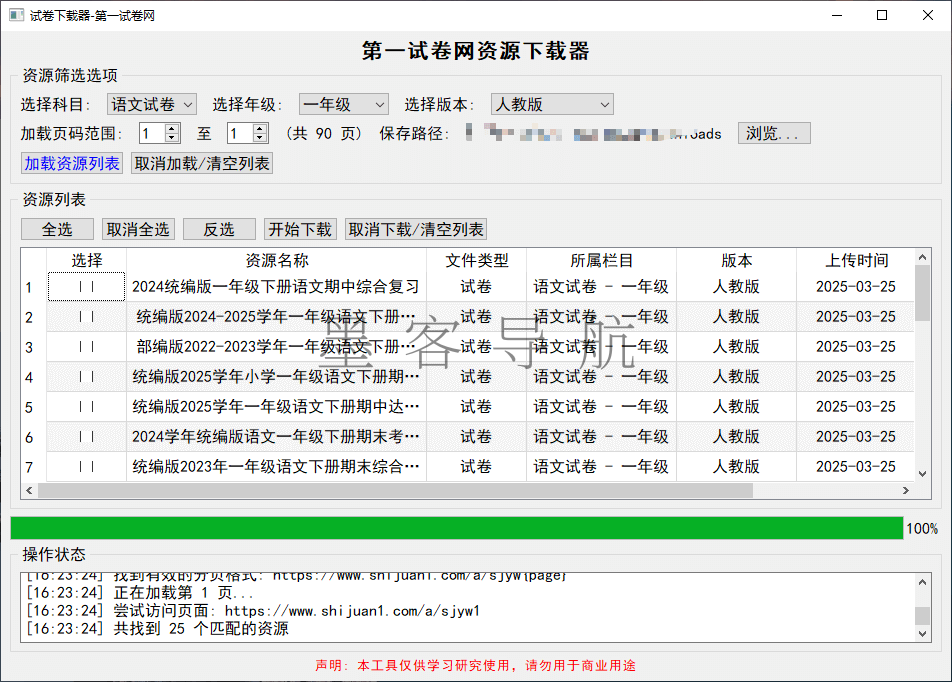Click 人教版 version cell in row 6
952x682 pixels.
tap(736, 437)
